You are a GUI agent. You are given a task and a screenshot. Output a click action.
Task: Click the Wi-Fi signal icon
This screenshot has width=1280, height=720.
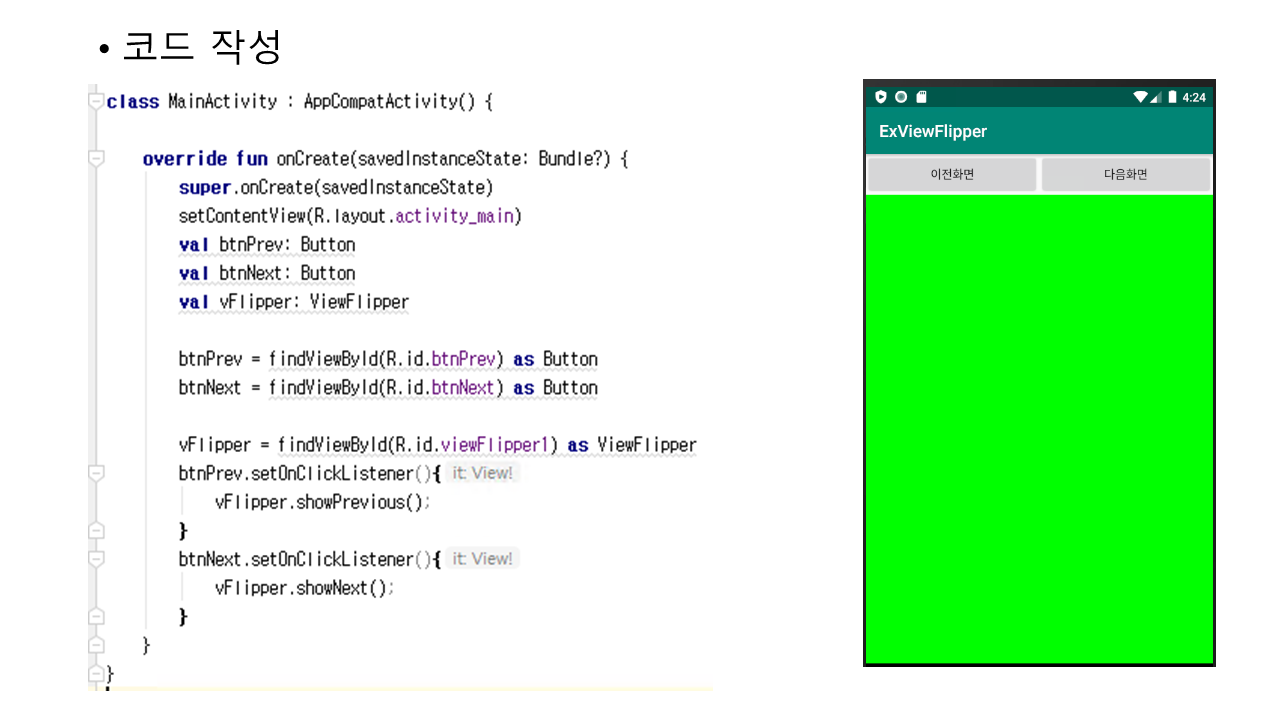pyautogui.click(x=1141, y=97)
